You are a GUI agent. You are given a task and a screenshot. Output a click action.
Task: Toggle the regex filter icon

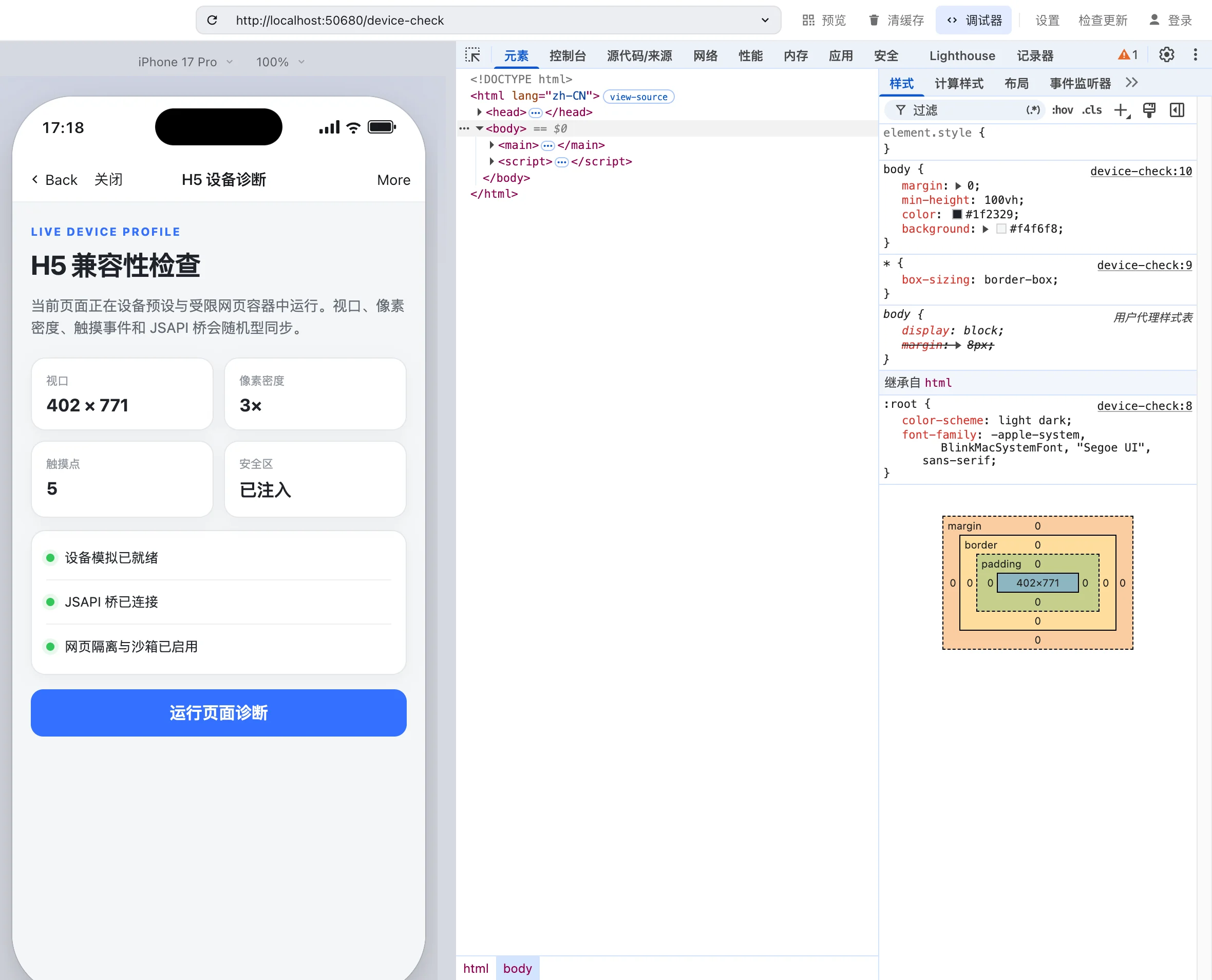tap(1032, 110)
